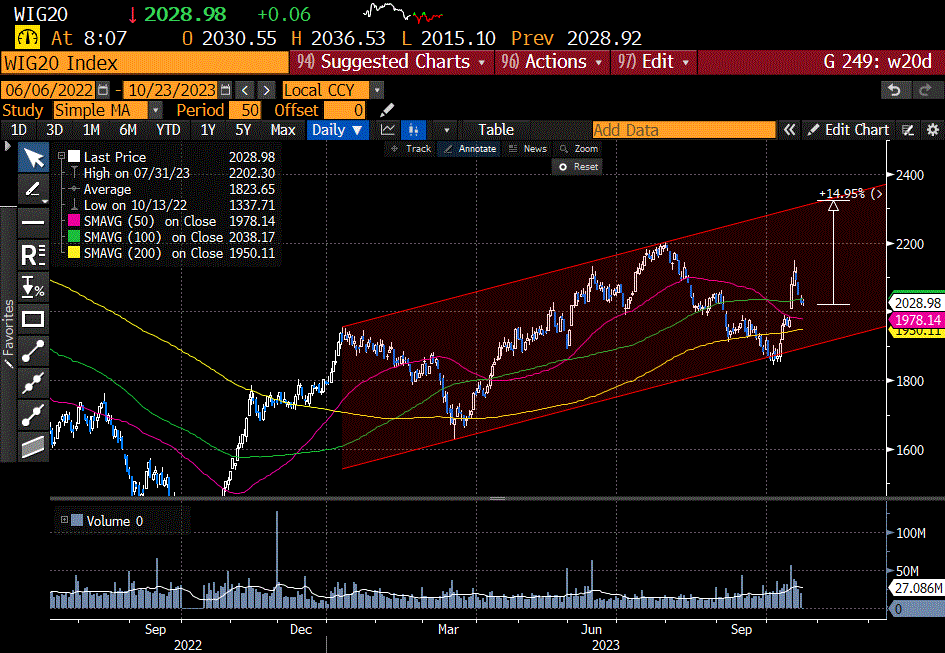Select the Max range tab
This screenshot has height=653, width=945.
click(283, 130)
